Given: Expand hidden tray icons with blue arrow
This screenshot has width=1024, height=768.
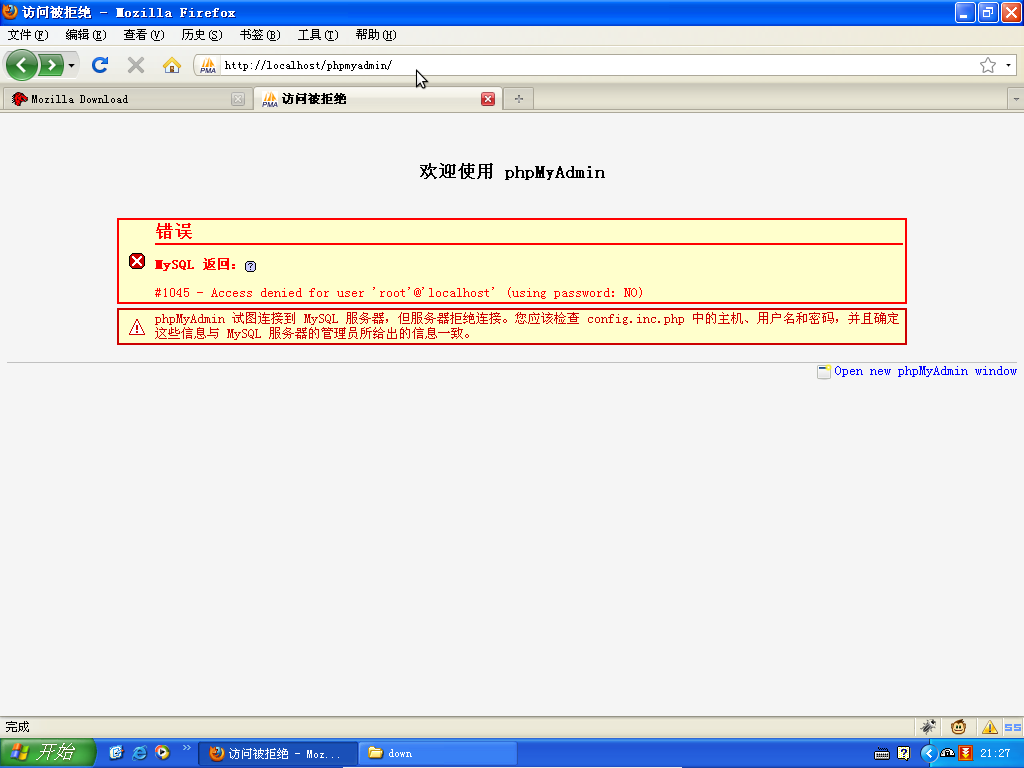Looking at the screenshot, I should (x=928, y=754).
